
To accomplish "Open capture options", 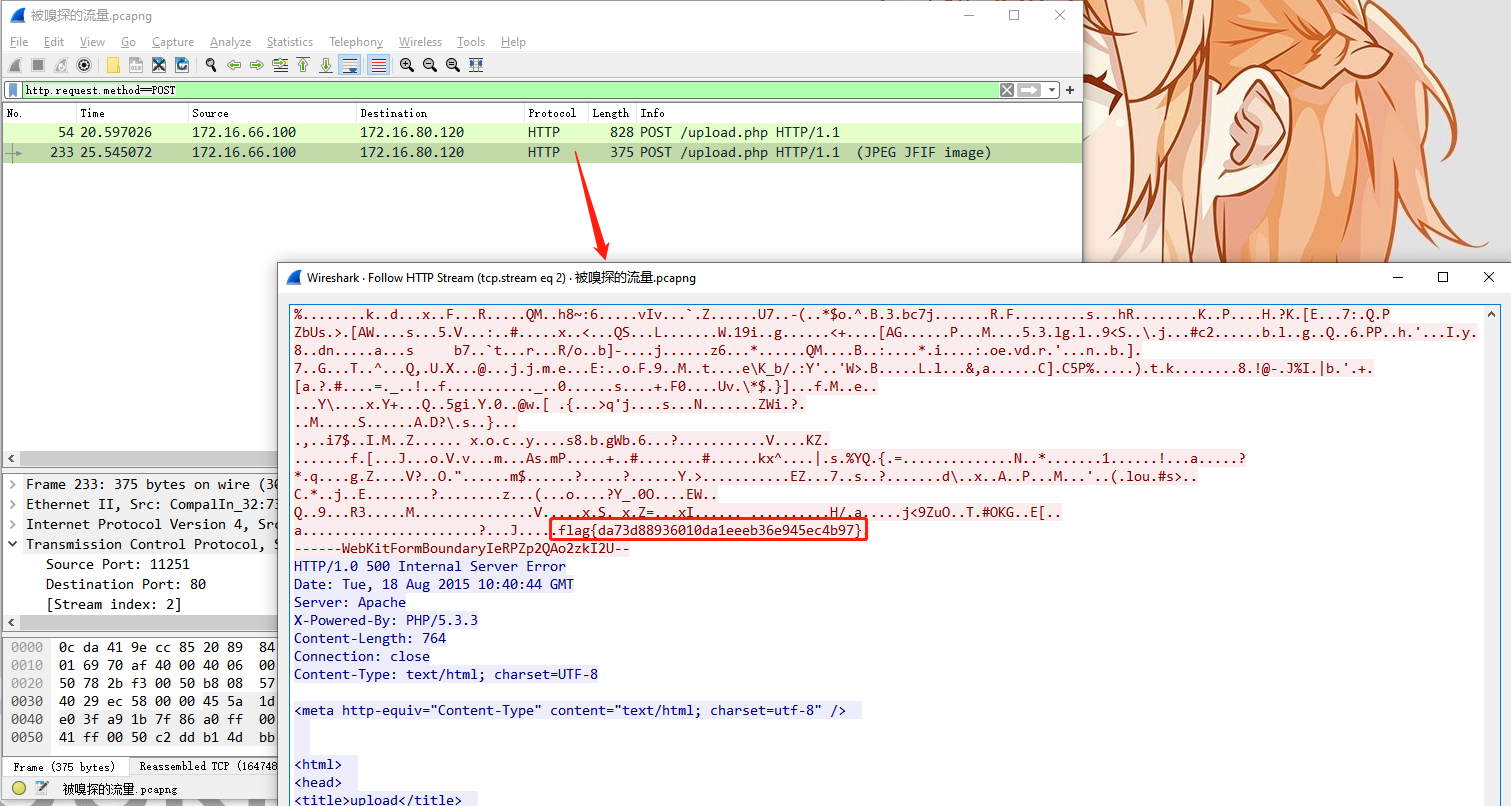I will (83, 65).
